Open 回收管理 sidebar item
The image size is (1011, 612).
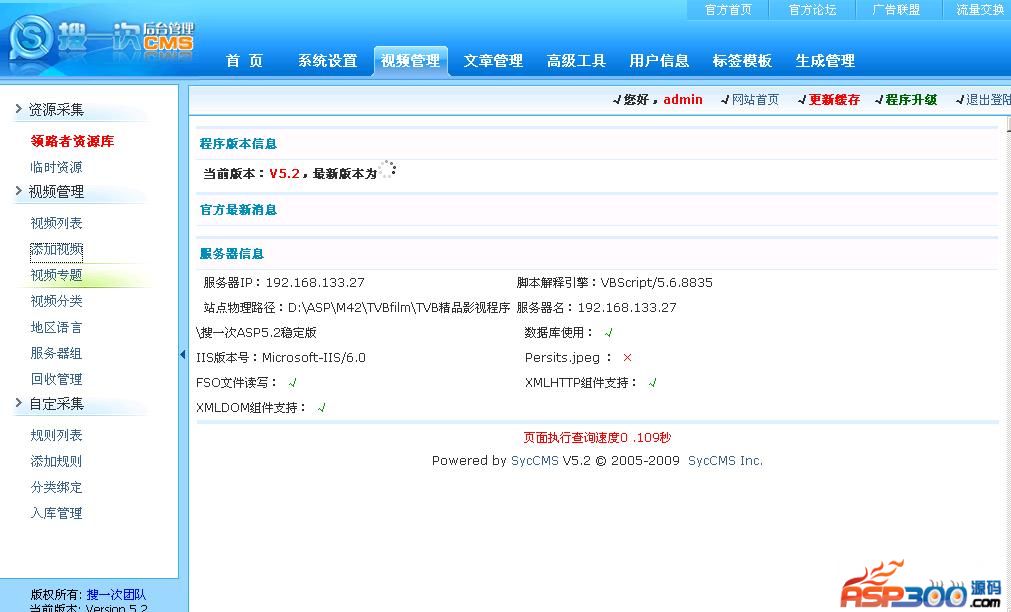[56, 379]
